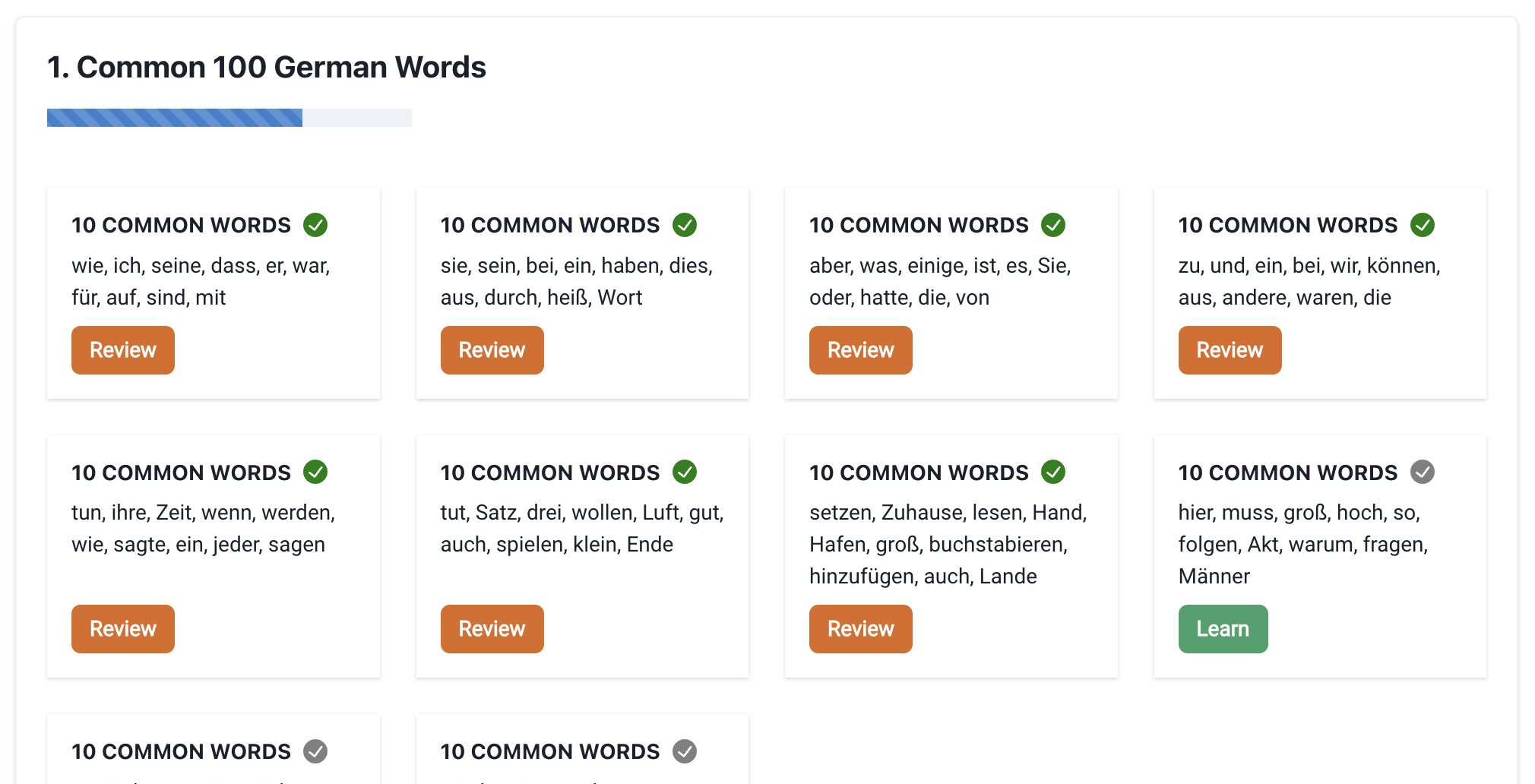Click gray checkmark on bottom second partially visible card
Screen dimensions: 1535x784
click(685, 751)
